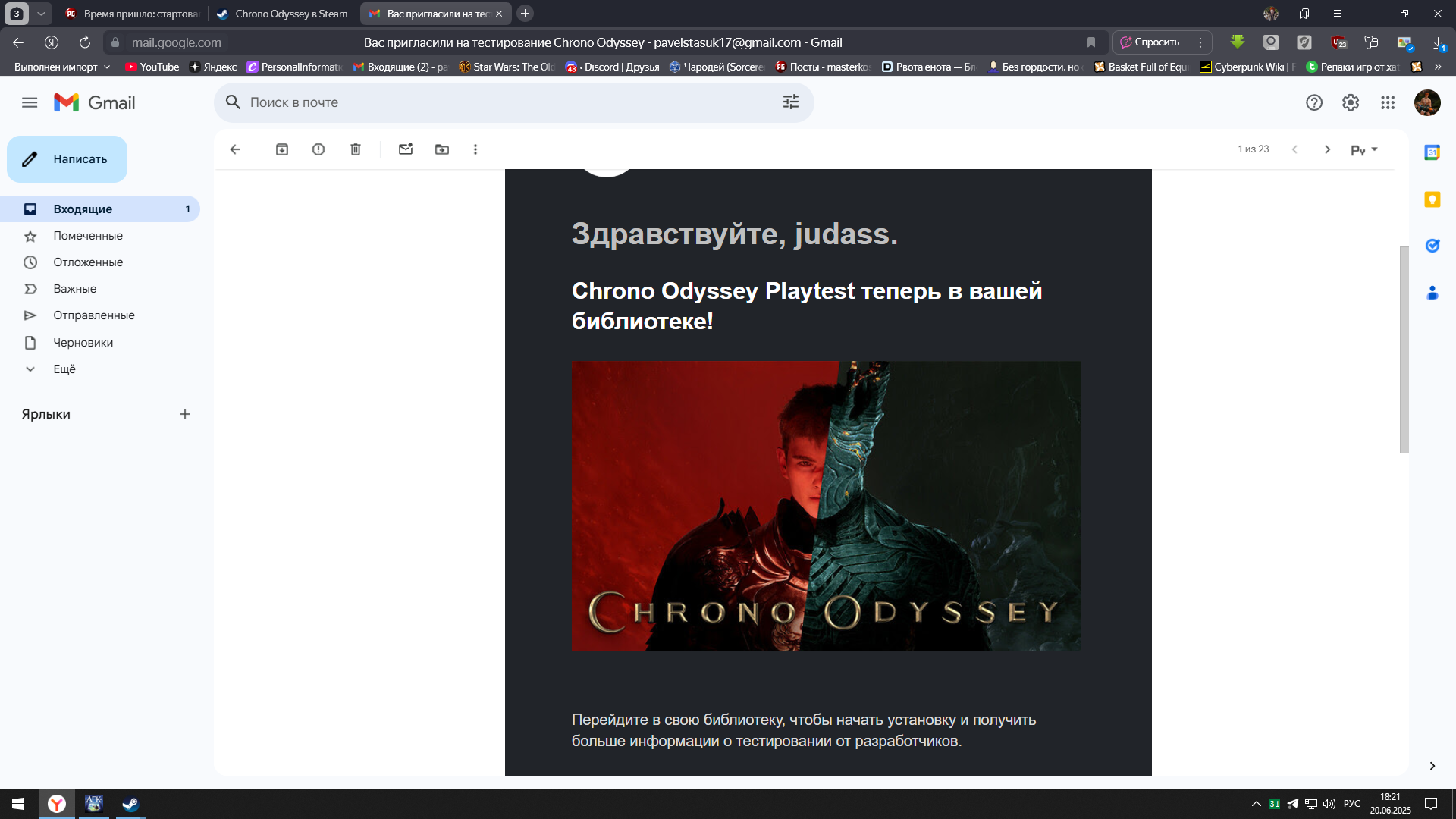Click the green download arrow extension icon
This screenshot has height=819, width=1456.
click(1238, 42)
